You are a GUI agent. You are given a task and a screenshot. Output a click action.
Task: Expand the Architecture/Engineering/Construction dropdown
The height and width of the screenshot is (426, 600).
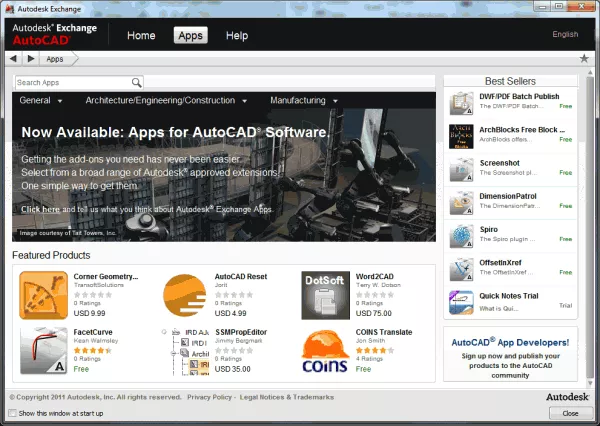point(166,101)
